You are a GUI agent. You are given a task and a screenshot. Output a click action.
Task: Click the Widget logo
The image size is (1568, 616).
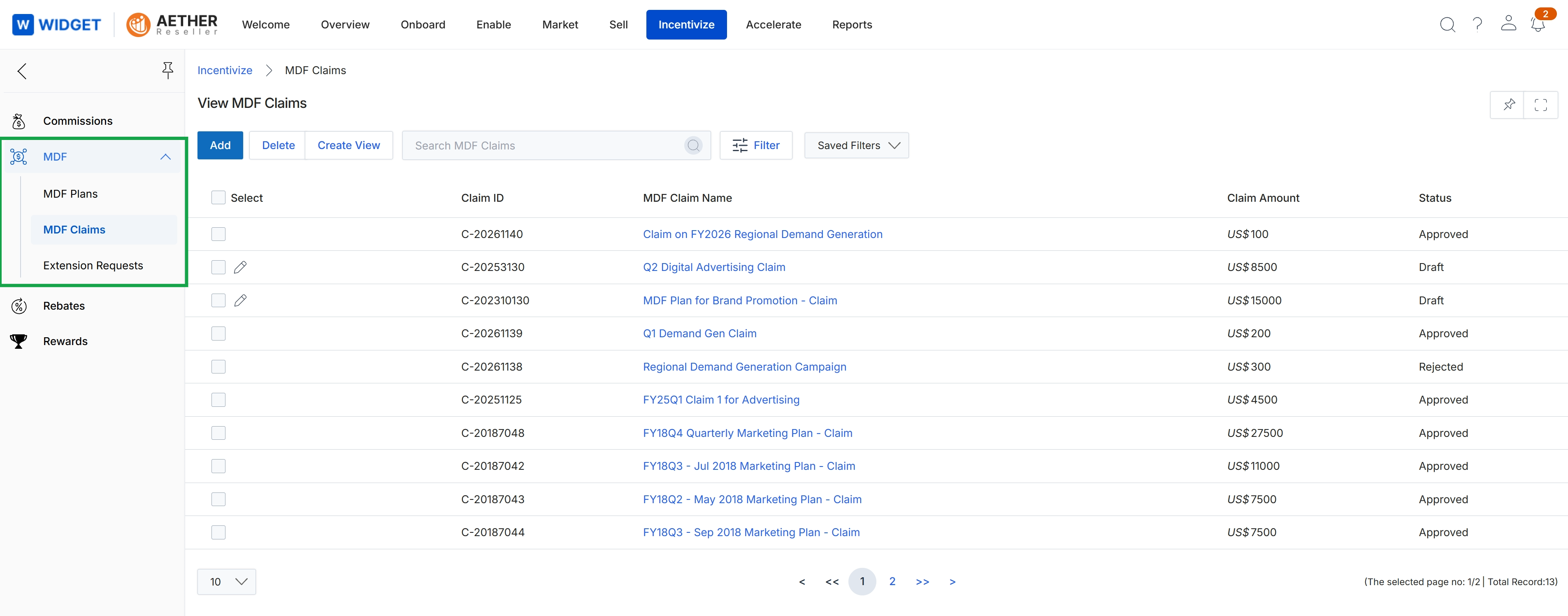point(57,24)
